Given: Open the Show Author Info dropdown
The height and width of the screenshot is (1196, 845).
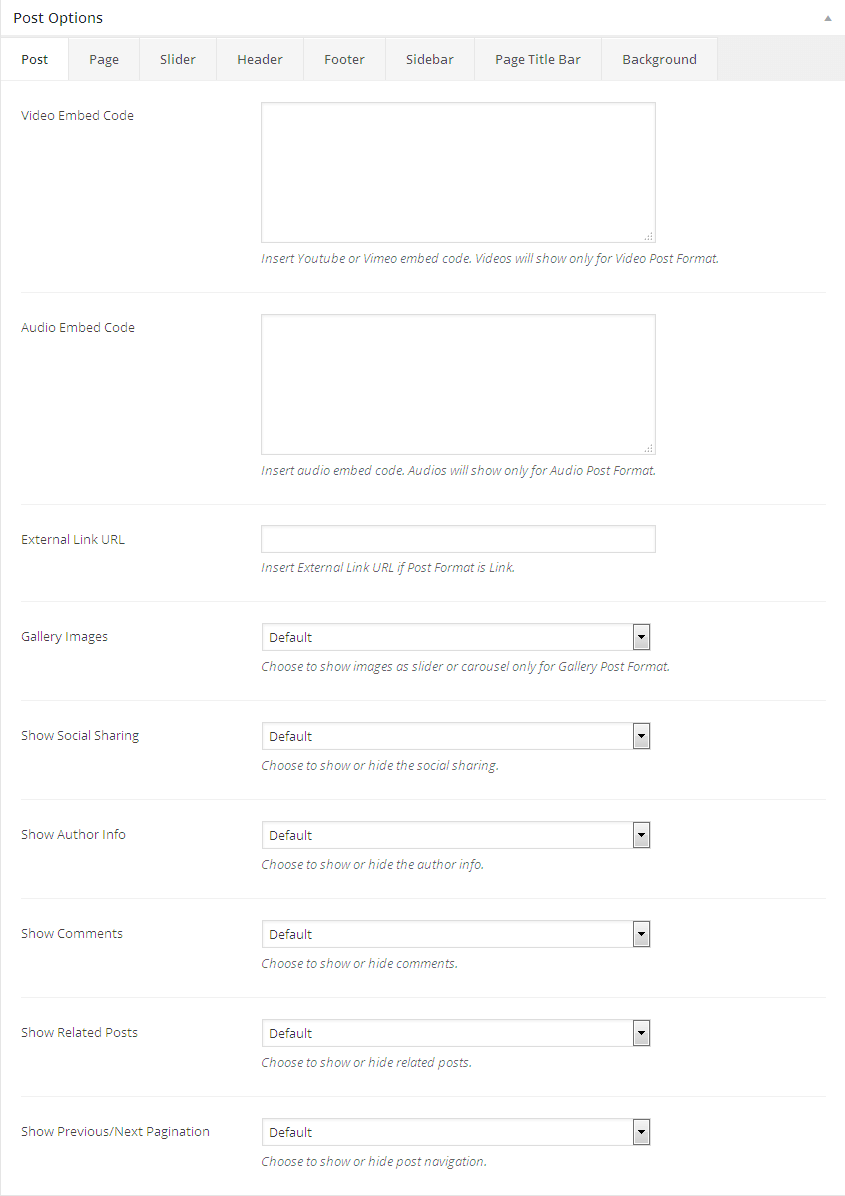Looking at the screenshot, I should click(x=456, y=835).
